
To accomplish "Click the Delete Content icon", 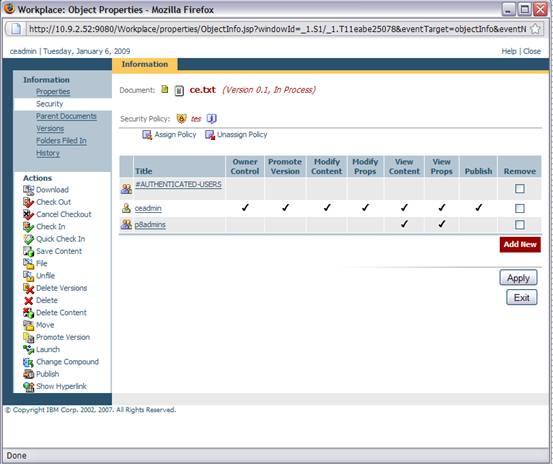I will (x=28, y=313).
